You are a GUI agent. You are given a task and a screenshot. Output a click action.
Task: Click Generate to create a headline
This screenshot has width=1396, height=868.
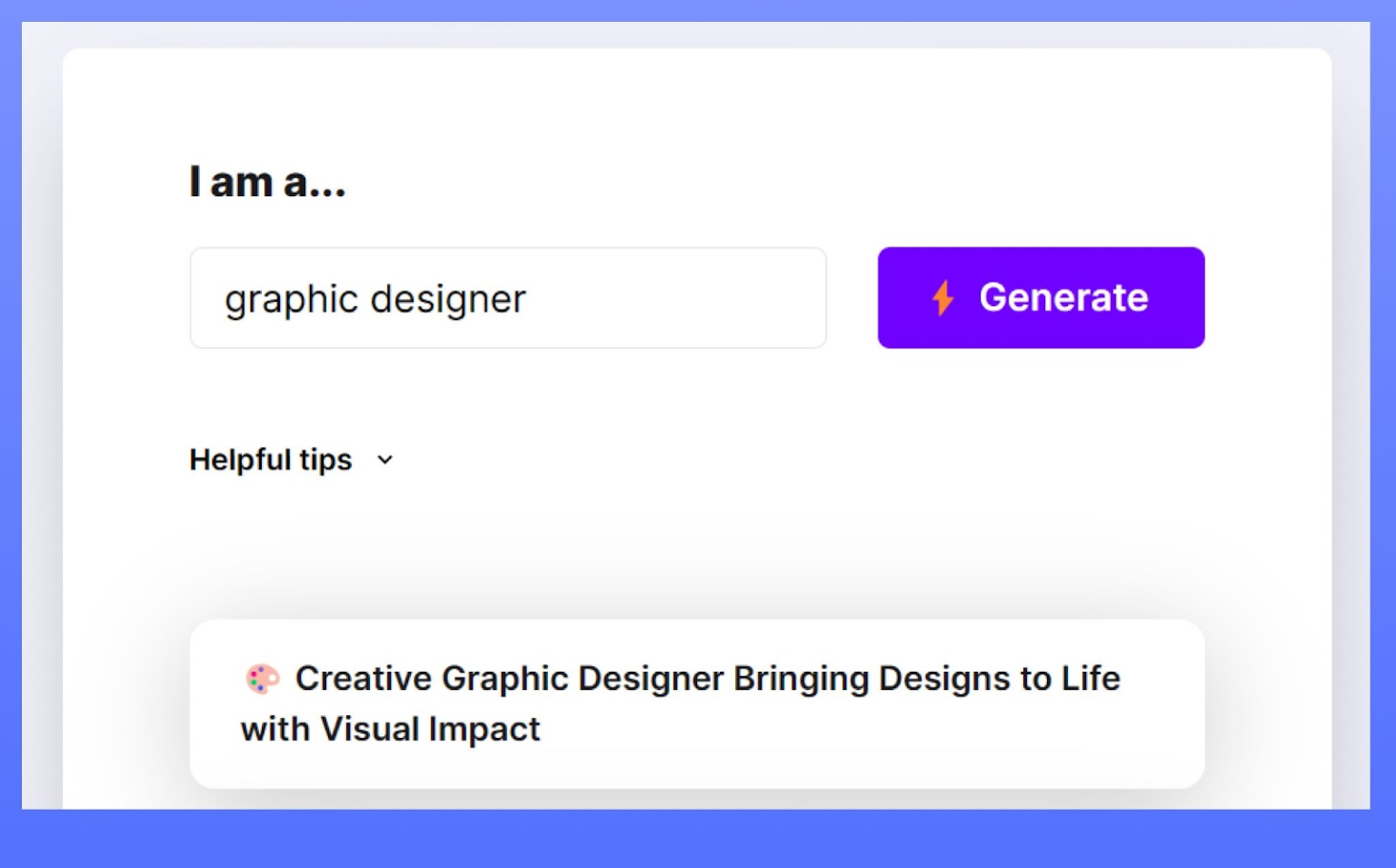pyautogui.click(x=1041, y=297)
